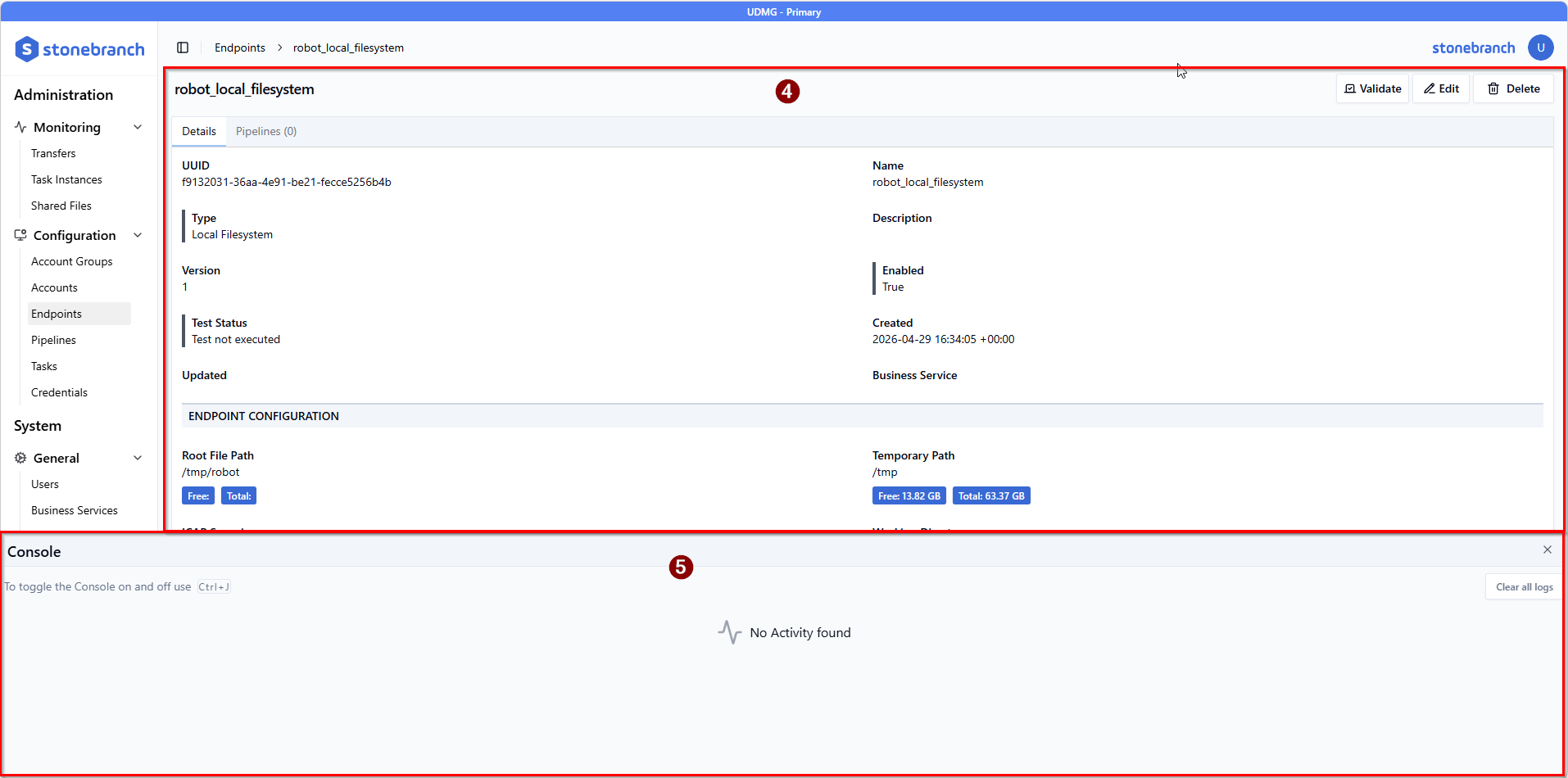Switch to the Pipelines (0) tab

point(266,131)
